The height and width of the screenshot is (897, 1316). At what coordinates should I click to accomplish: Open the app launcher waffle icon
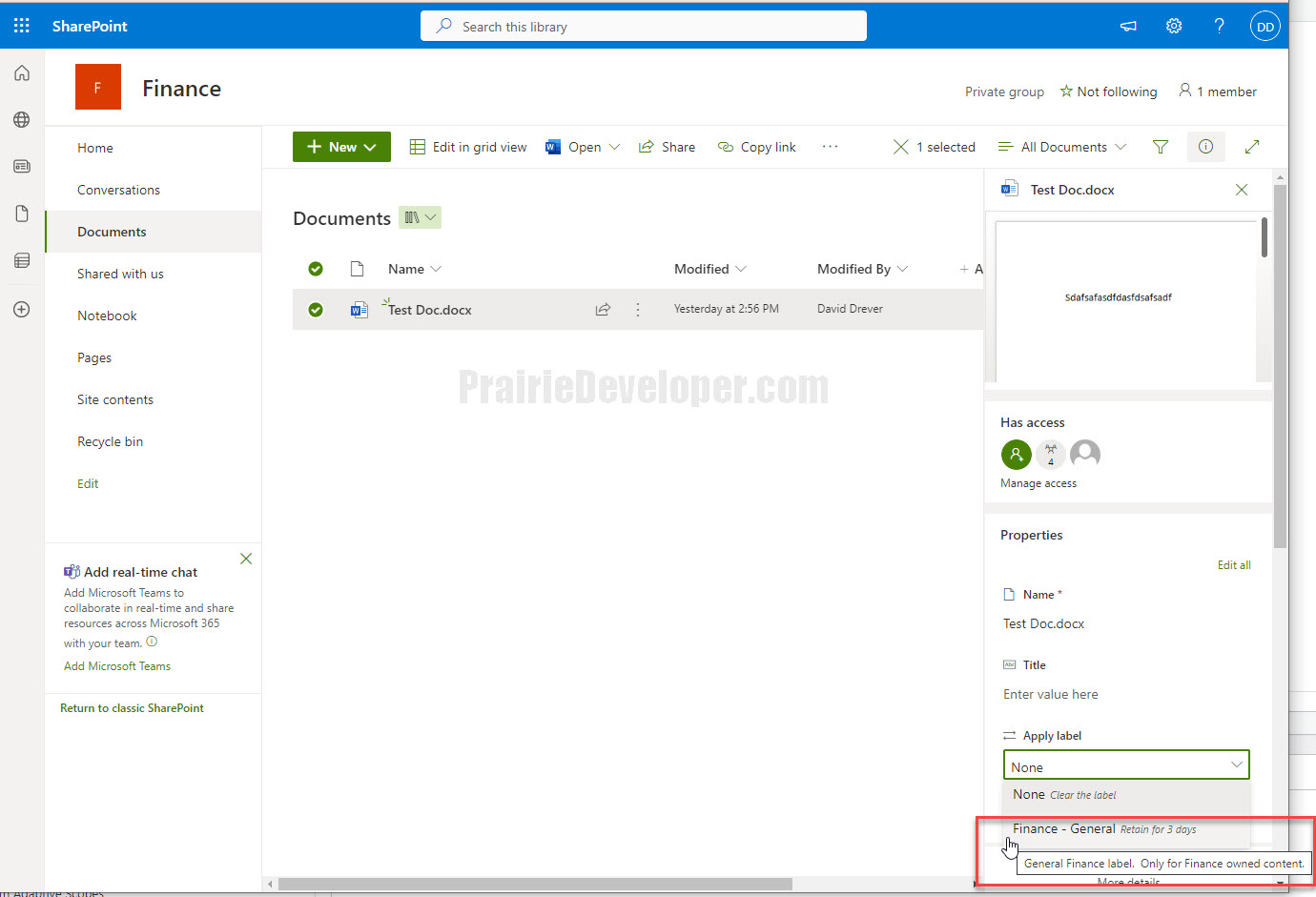coord(22,26)
